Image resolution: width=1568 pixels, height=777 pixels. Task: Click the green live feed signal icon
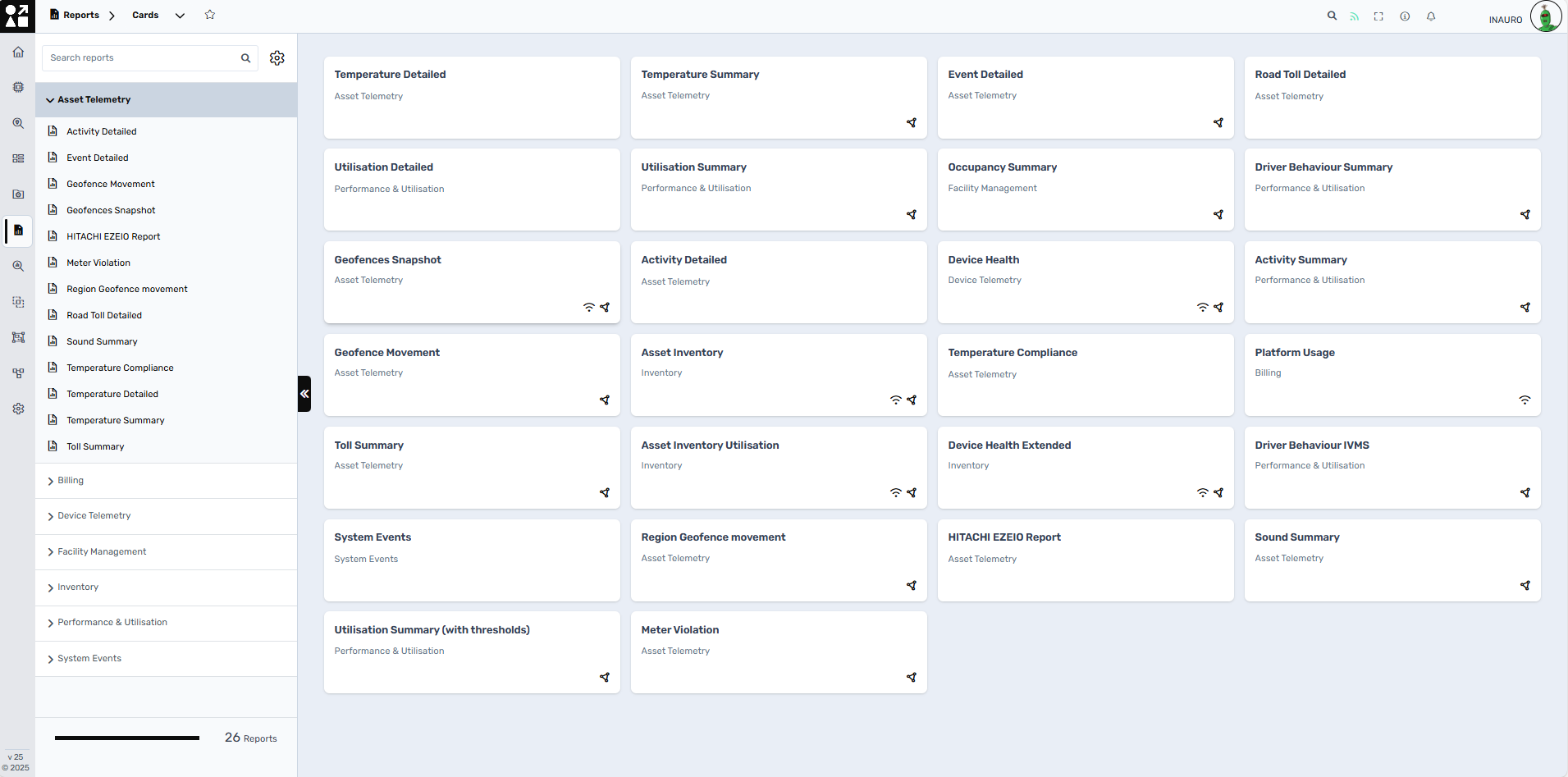[1355, 16]
